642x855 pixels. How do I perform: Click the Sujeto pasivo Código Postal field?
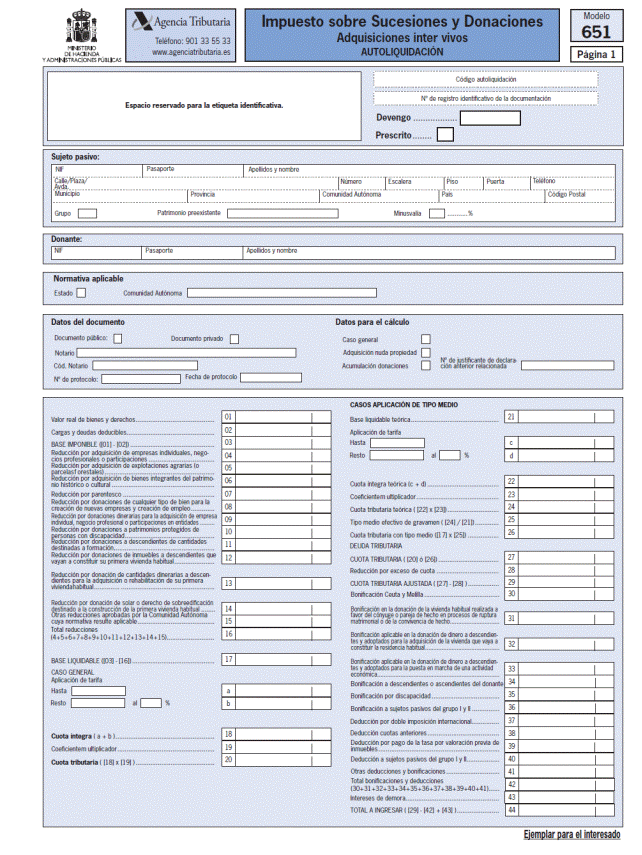[x=580, y=196]
